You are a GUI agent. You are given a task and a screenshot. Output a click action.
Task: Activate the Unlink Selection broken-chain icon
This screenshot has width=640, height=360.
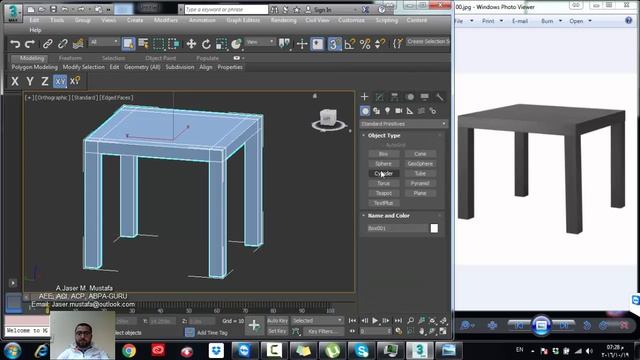click(62, 44)
